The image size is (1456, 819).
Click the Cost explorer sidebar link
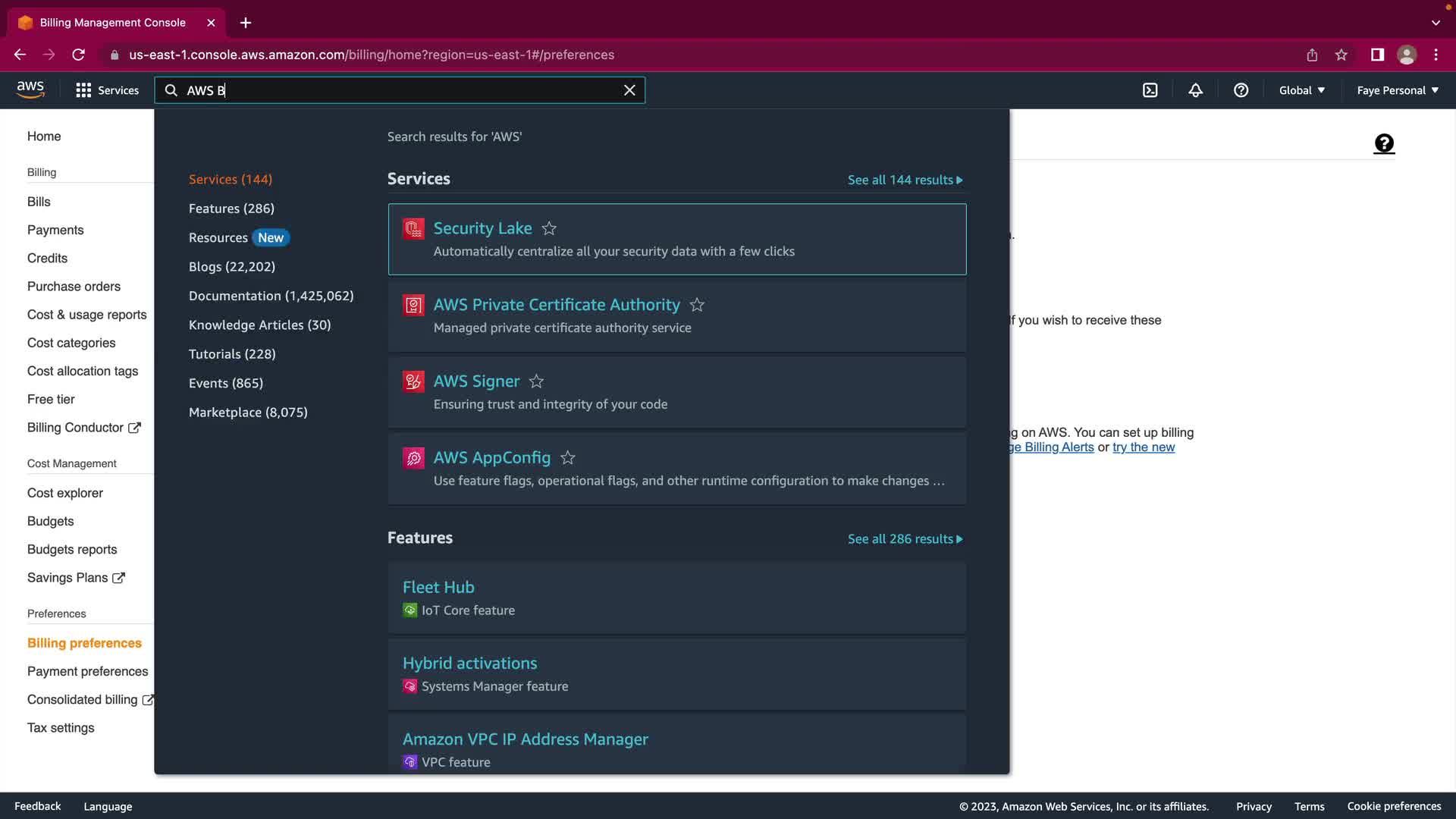[65, 493]
